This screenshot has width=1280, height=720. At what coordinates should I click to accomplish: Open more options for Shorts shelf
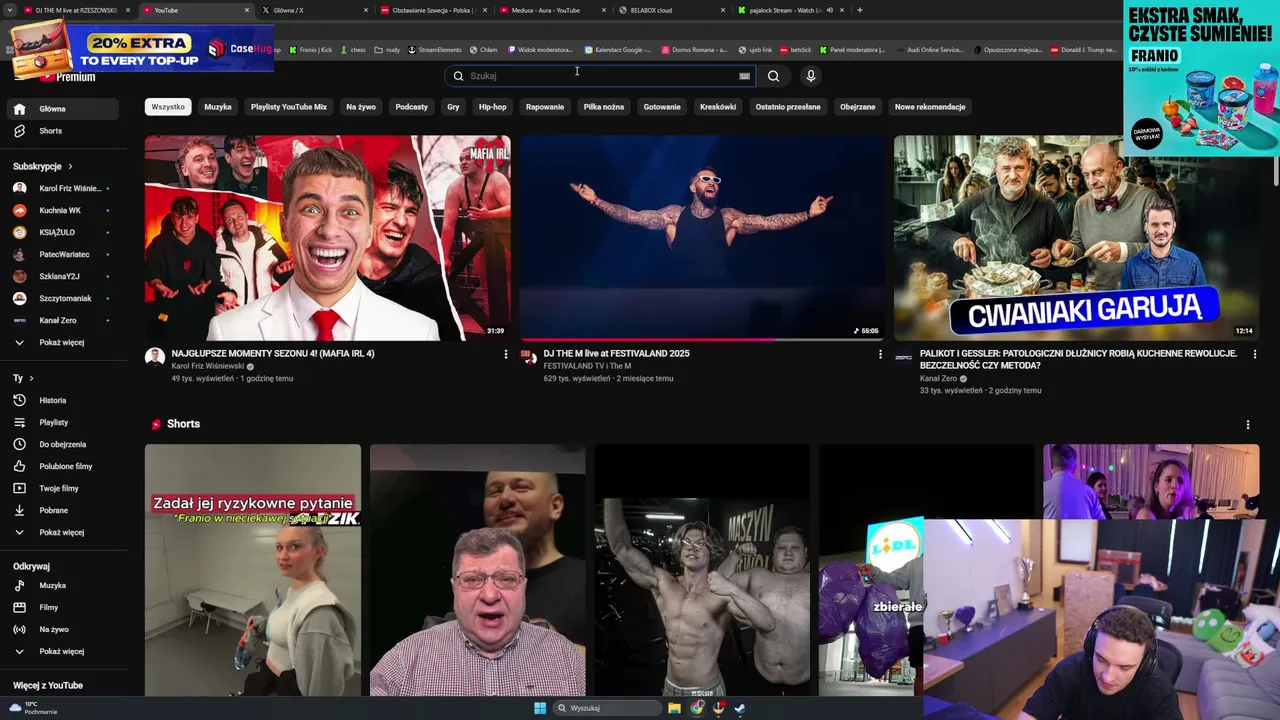(x=1247, y=425)
